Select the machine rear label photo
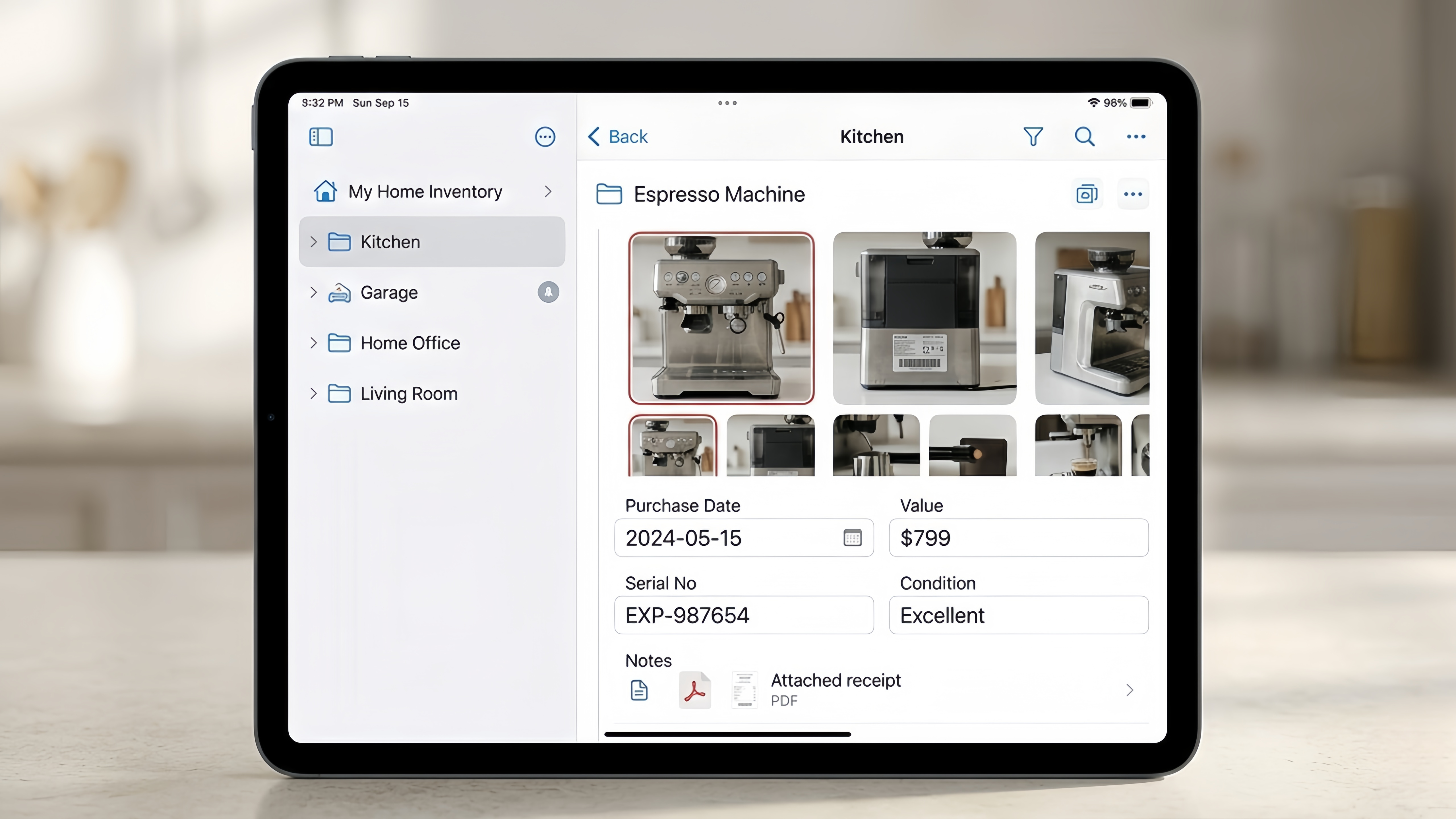The width and height of the screenshot is (1456, 819). (925, 318)
